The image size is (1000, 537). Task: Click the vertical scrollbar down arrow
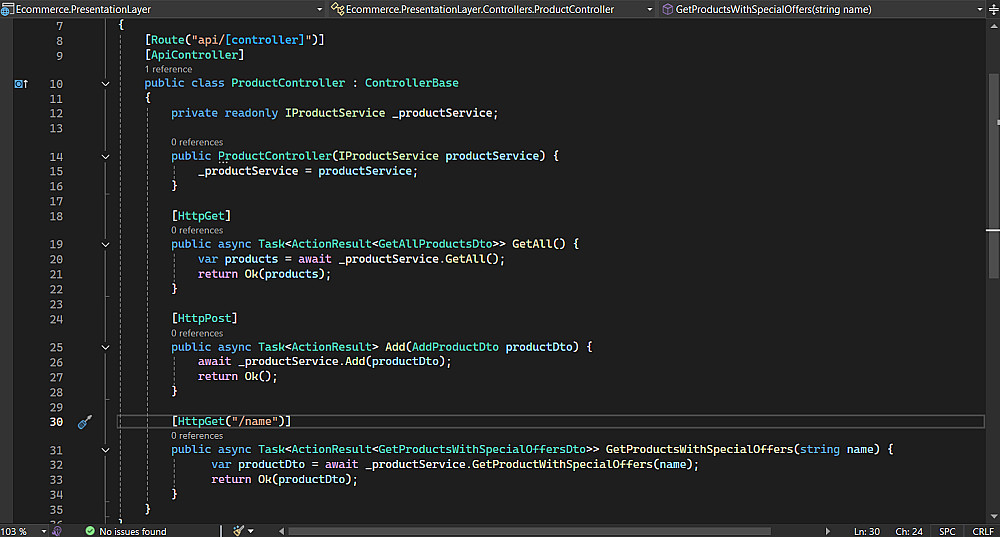pos(994,517)
